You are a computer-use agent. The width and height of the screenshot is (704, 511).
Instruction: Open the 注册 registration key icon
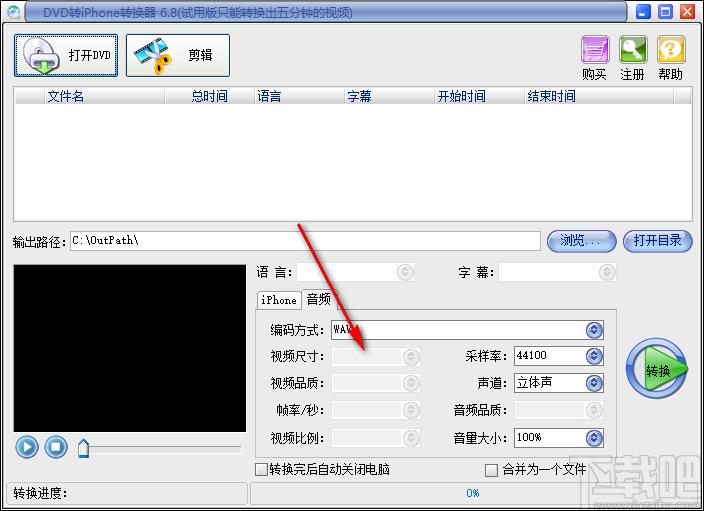tap(633, 49)
